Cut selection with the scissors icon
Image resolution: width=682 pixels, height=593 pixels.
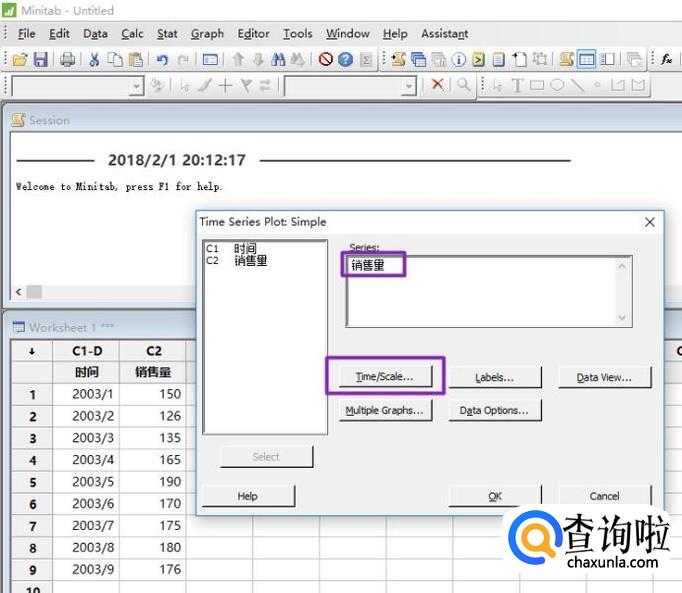[94, 59]
